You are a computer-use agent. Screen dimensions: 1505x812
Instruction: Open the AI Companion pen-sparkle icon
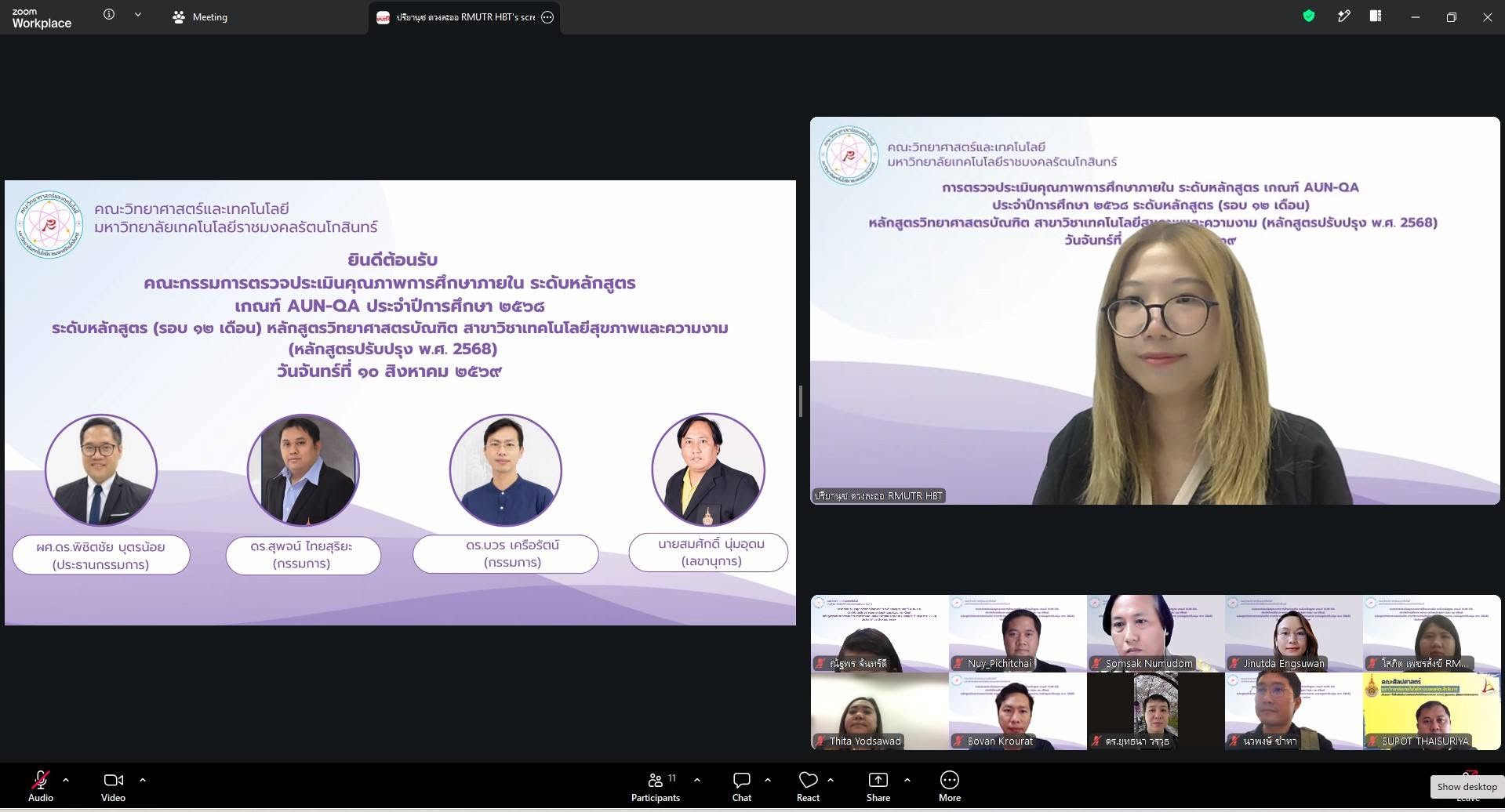[1343, 16]
